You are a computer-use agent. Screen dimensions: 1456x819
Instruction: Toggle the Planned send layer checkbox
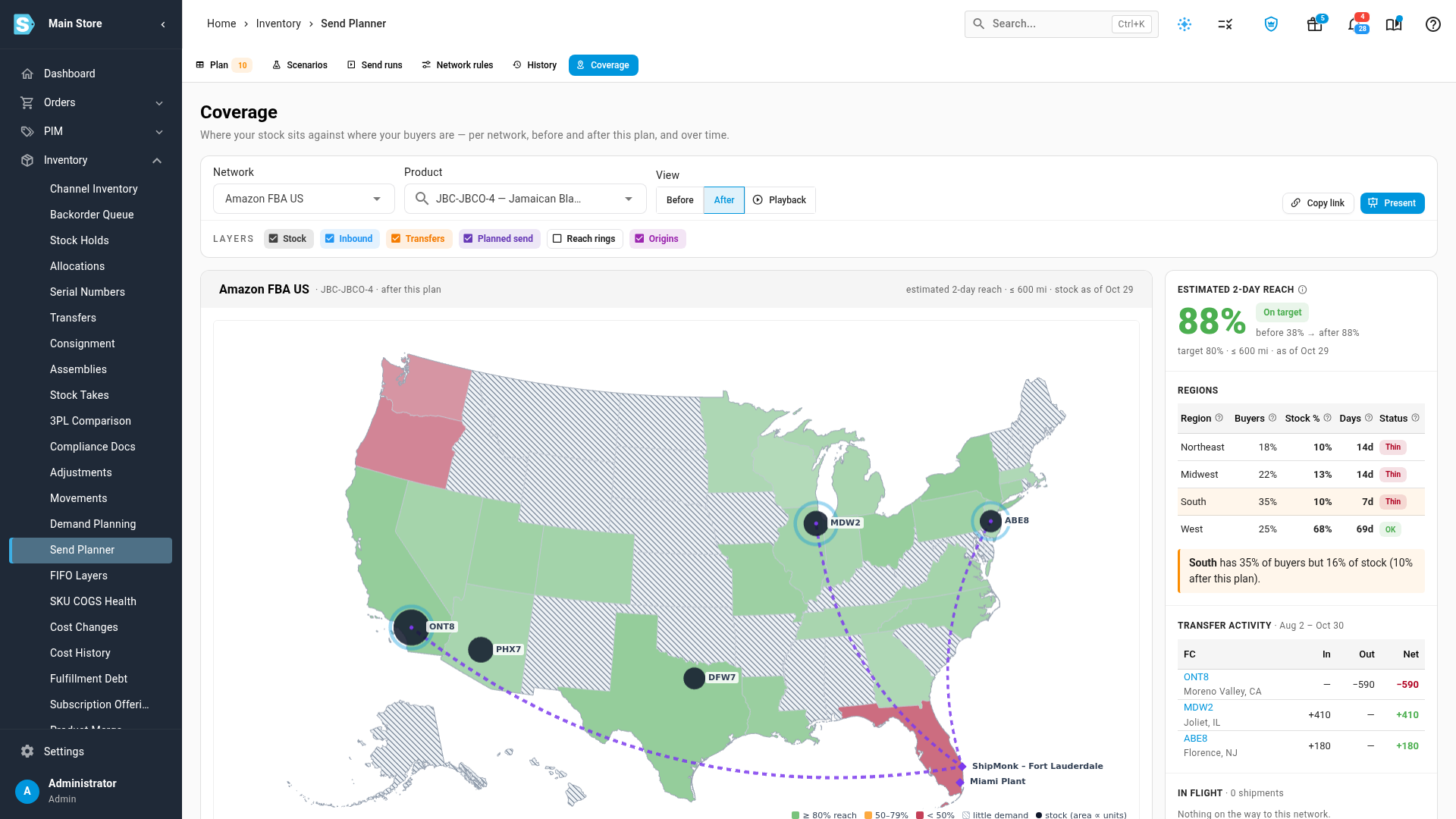[x=468, y=239]
